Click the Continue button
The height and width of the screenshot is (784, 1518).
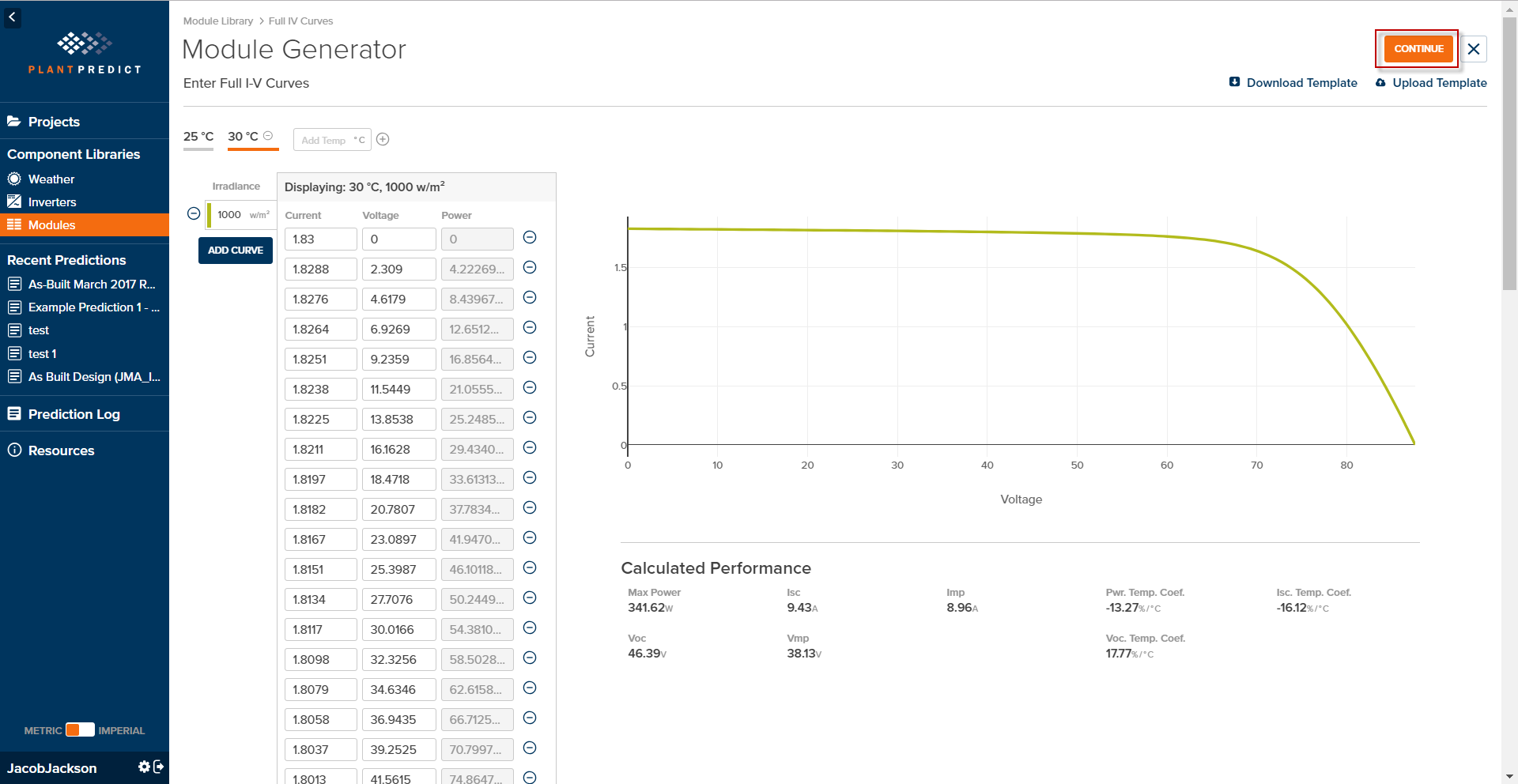click(x=1418, y=49)
